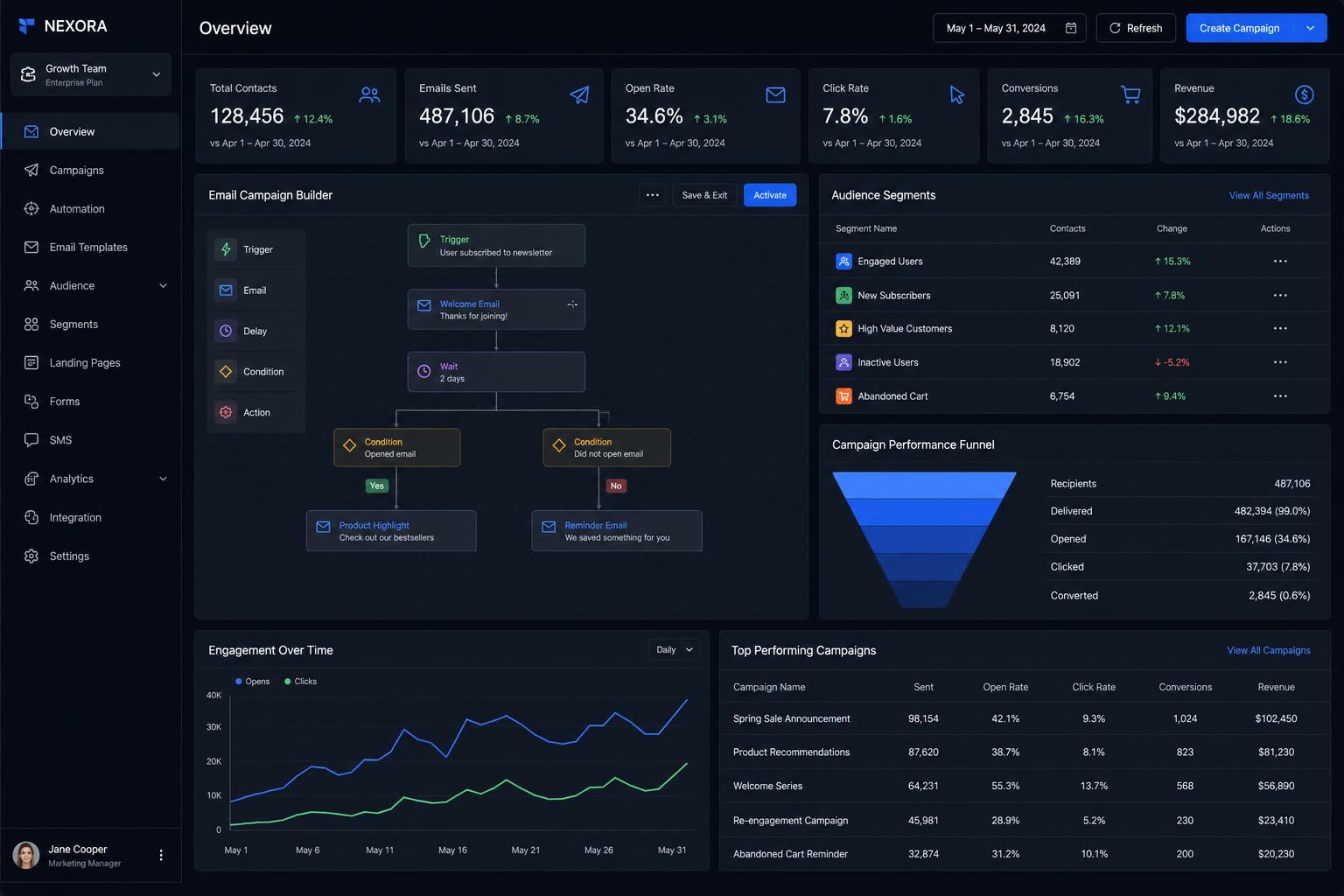Image resolution: width=1344 pixels, height=896 pixels.
Task: Select the Email block icon in palette
Action: tap(226, 290)
